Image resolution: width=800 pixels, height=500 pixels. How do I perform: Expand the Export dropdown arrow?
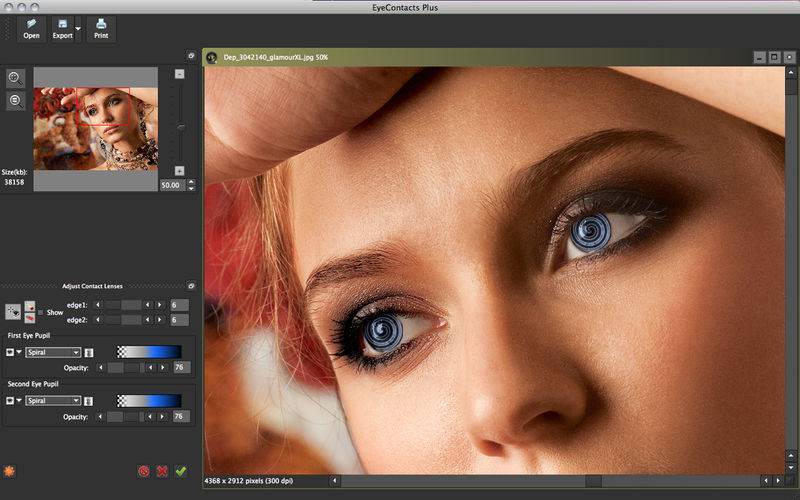pos(78,29)
